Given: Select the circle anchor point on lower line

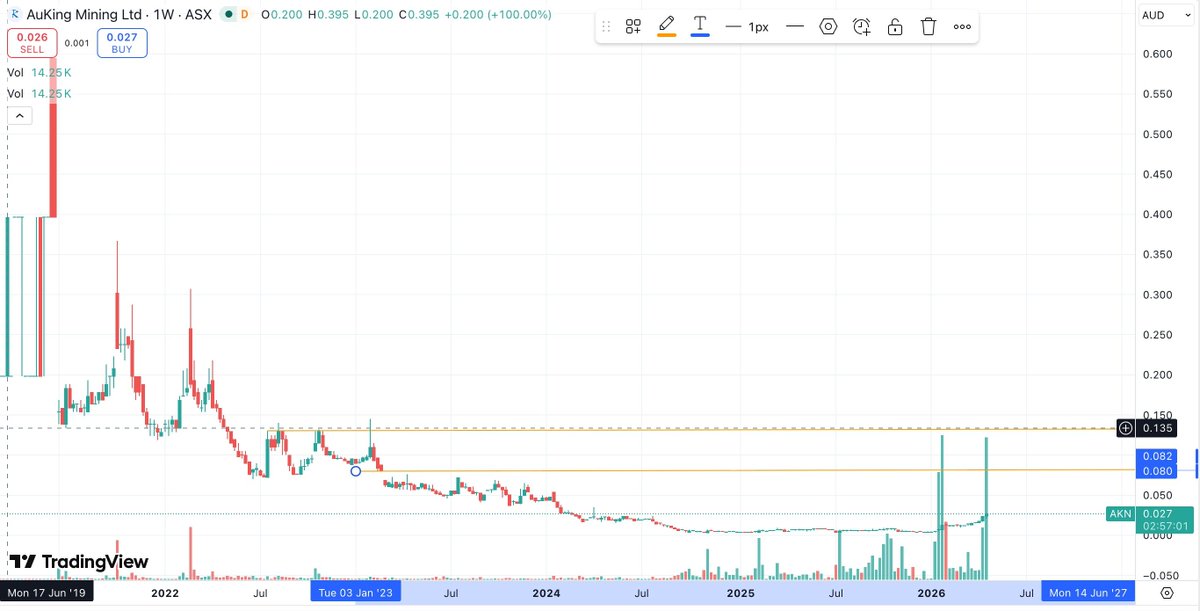Looking at the screenshot, I should [355, 471].
